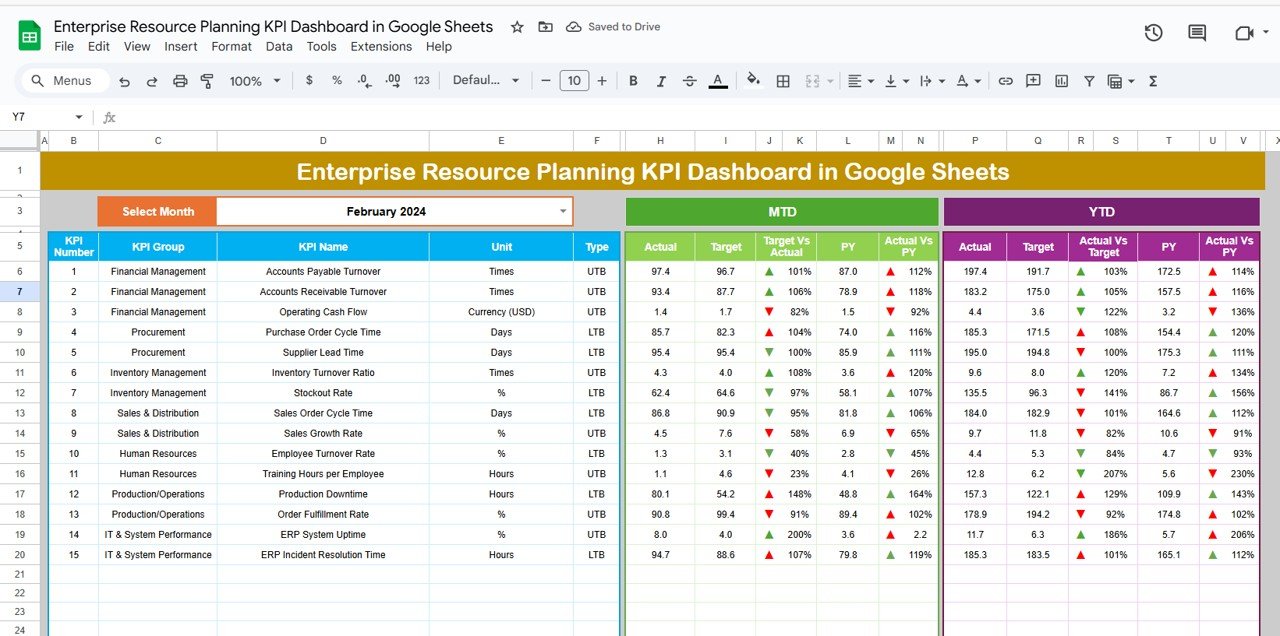Click the video meeting camera icon
The image size is (1280, 636).
click(x=1244, y=33)
